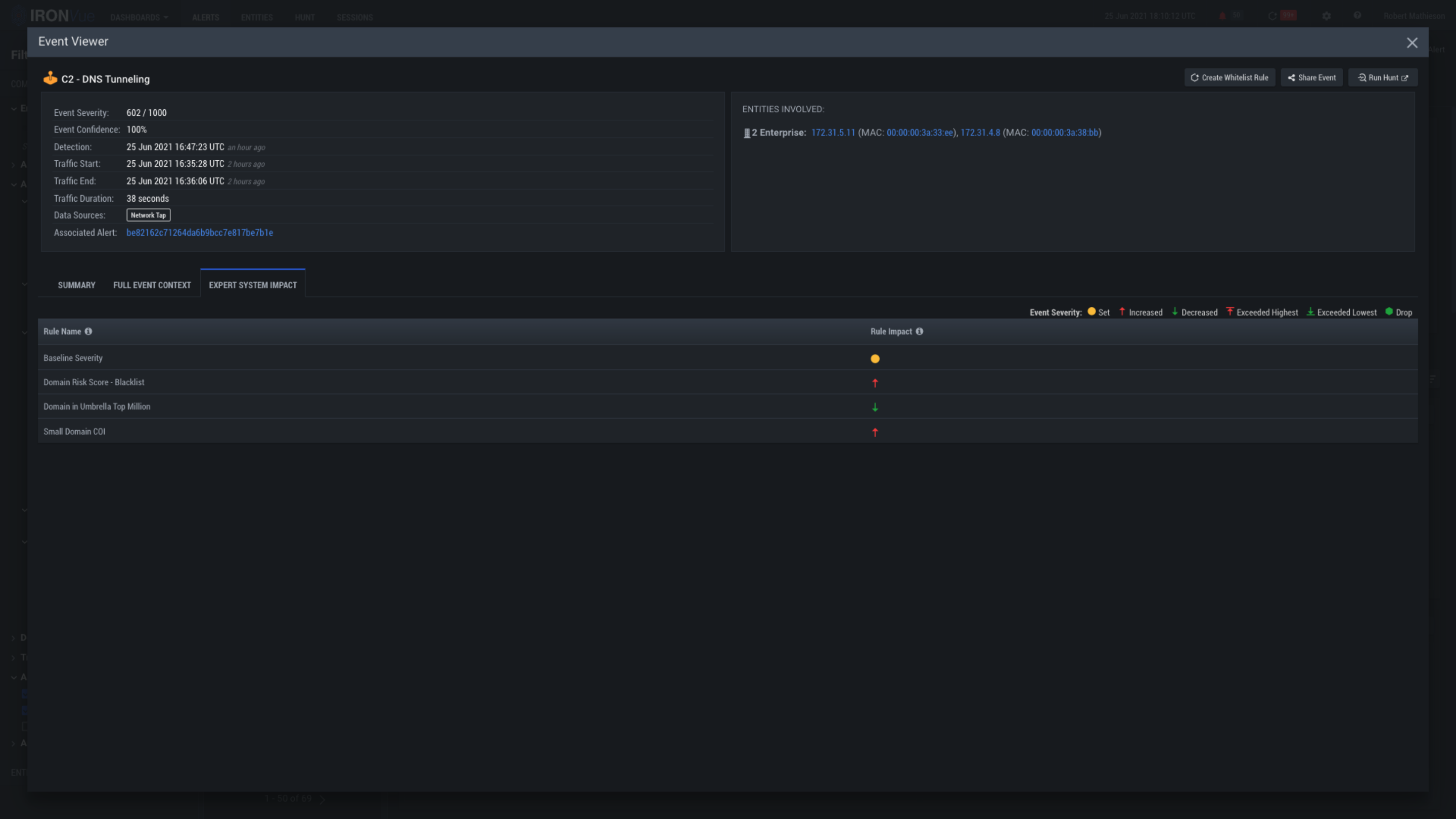Open entity 172.31.5.11 link
Viewport: 1456px width, 819px height.
click(x=833, y=132)
